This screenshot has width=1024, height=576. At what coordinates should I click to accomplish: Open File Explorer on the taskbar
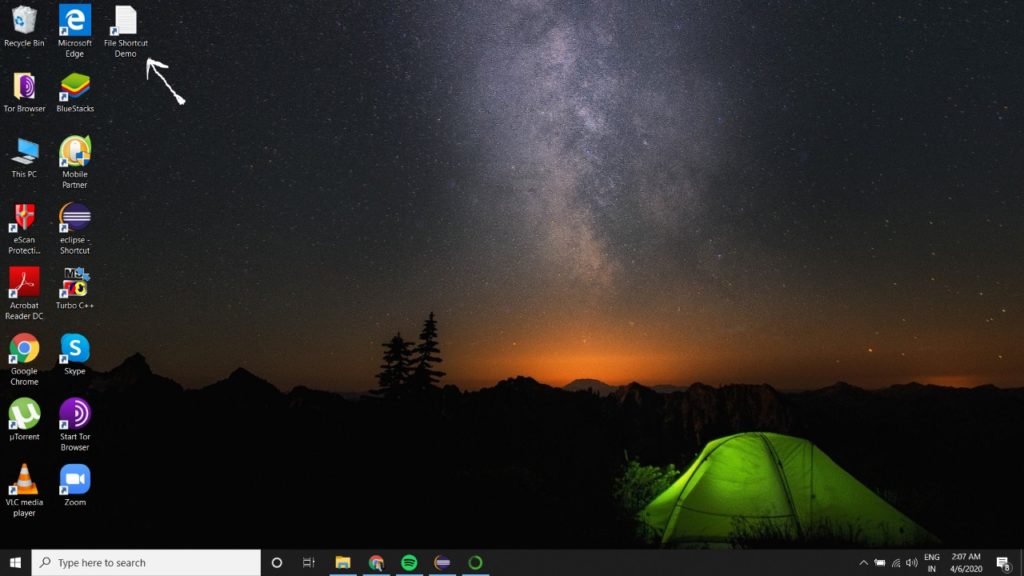point(343,562)
